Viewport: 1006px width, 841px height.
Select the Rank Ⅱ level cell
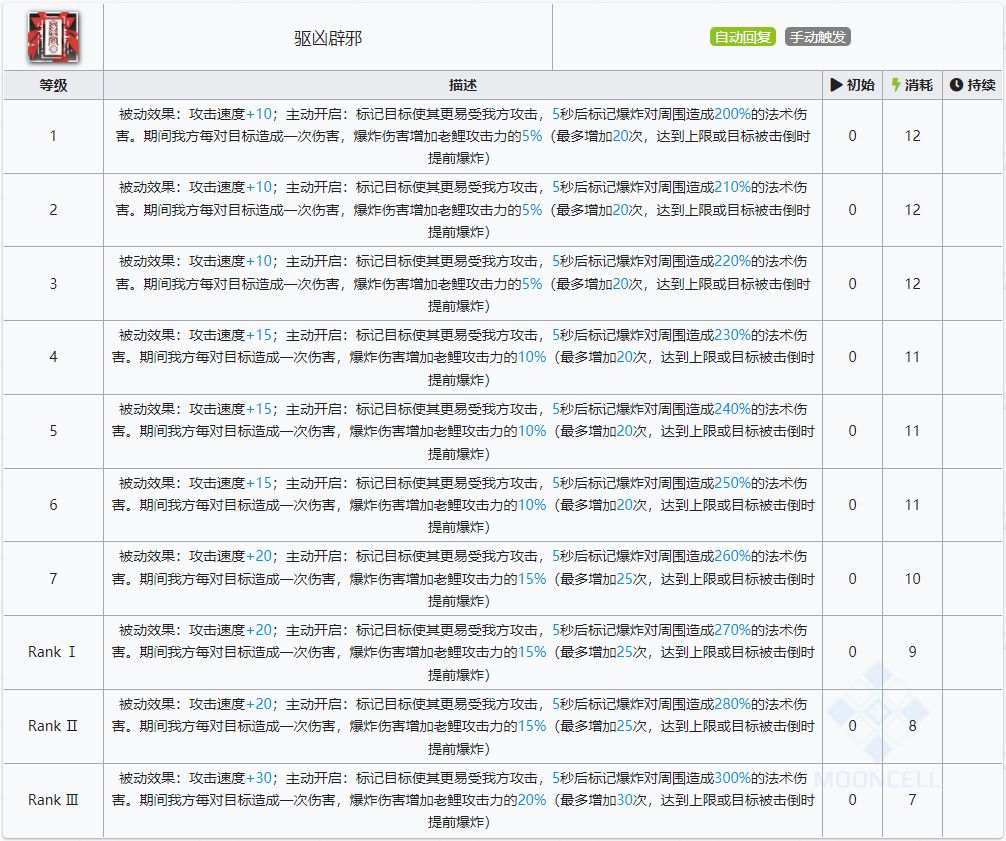pyautogui.click(x=53, y=726)
